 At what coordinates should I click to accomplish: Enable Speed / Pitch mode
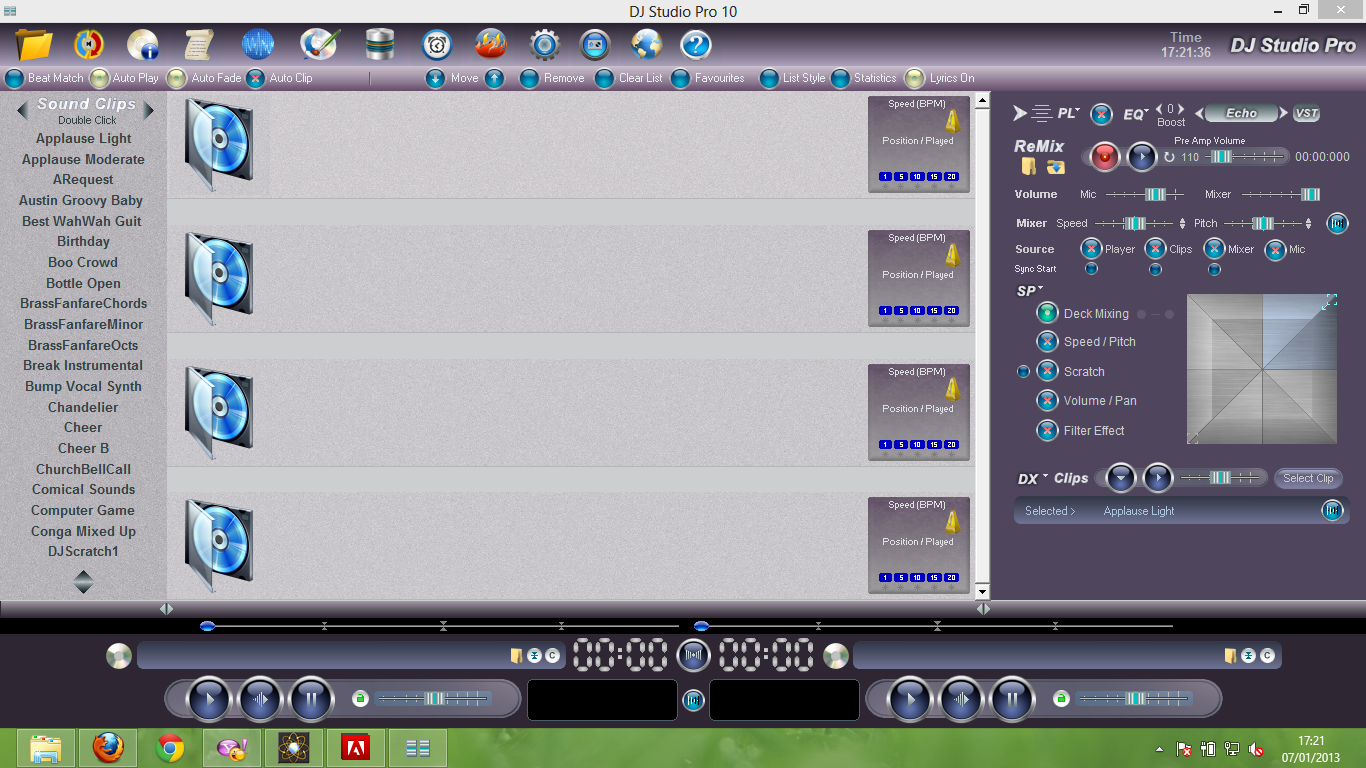(1047, 342)
